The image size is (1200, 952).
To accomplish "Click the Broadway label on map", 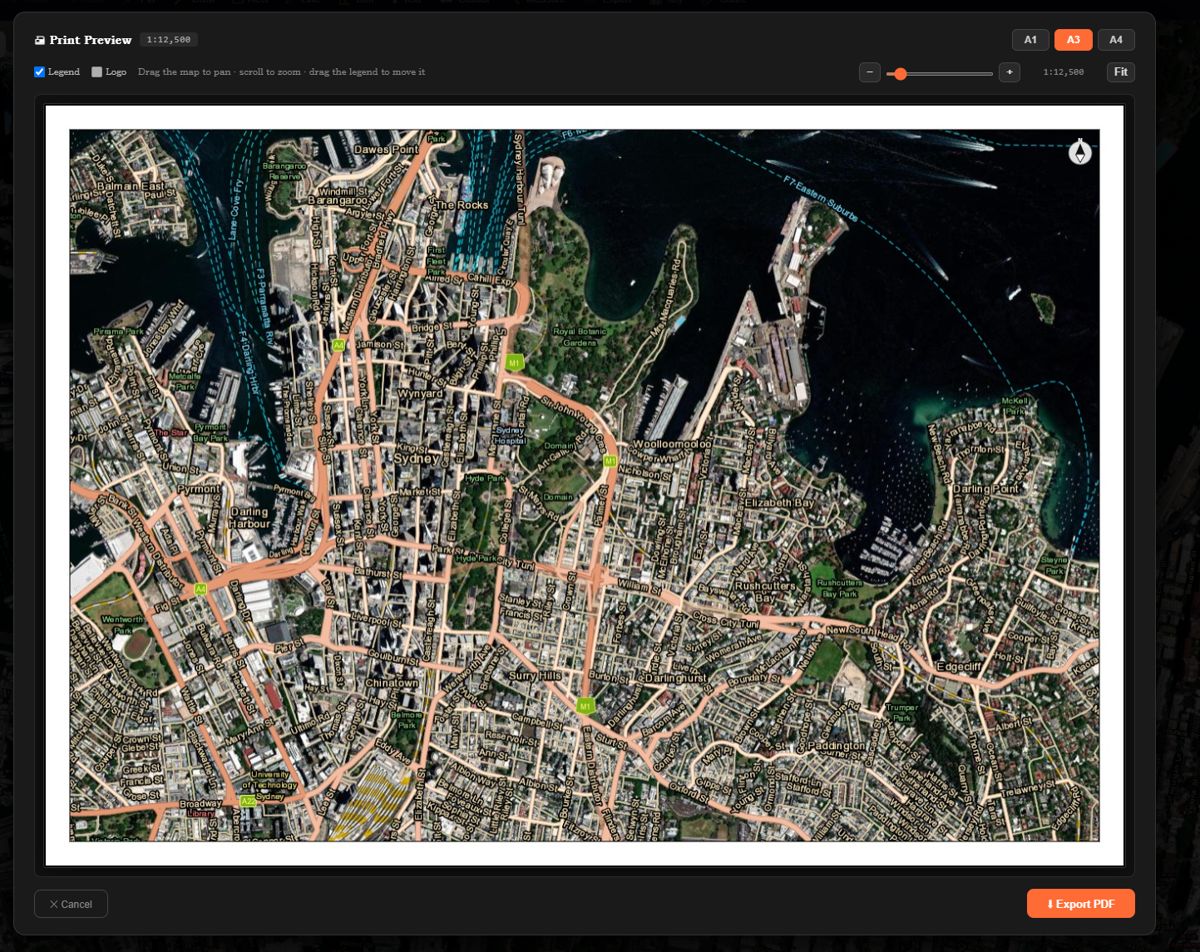I will pos(201,804).
